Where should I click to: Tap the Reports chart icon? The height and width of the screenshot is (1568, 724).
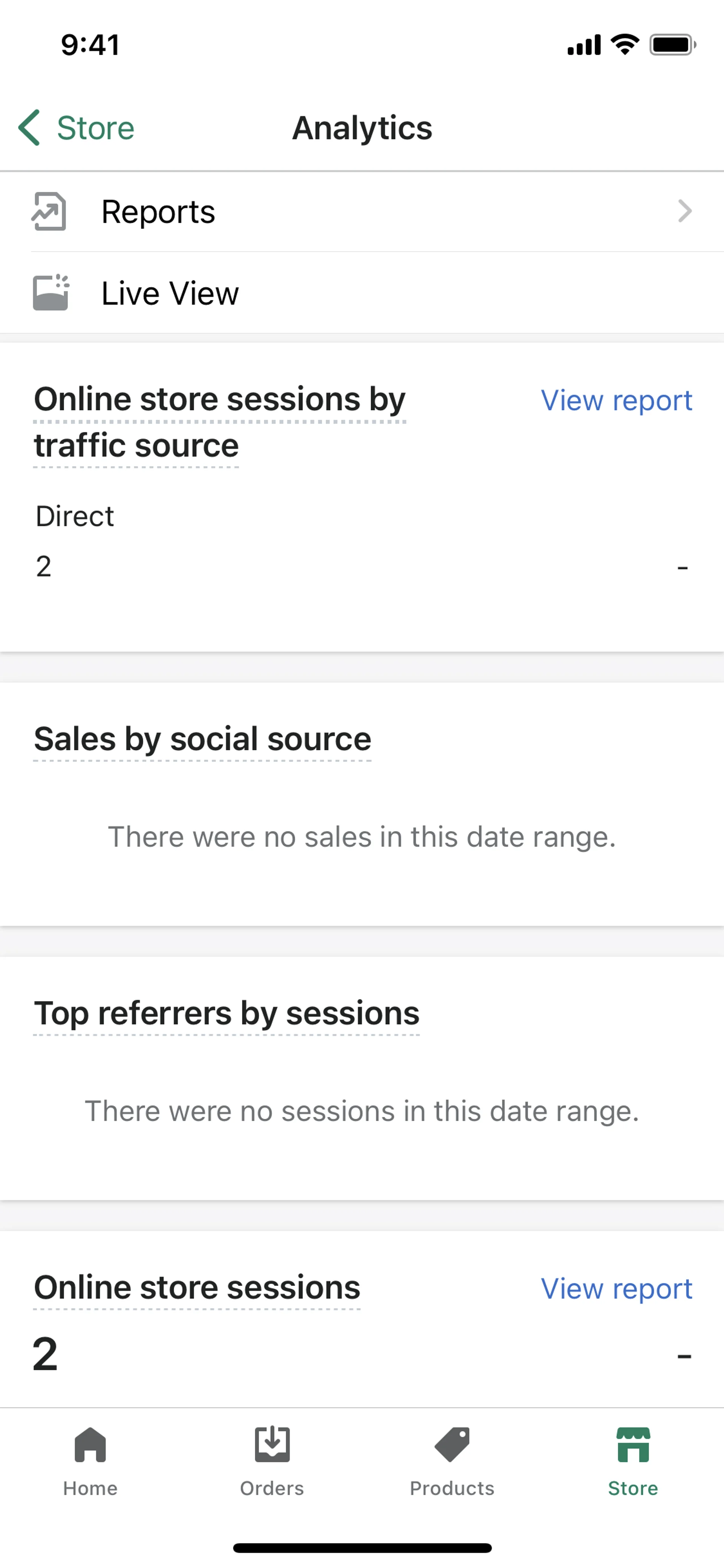pyautogui.click(x=49, y=211)
